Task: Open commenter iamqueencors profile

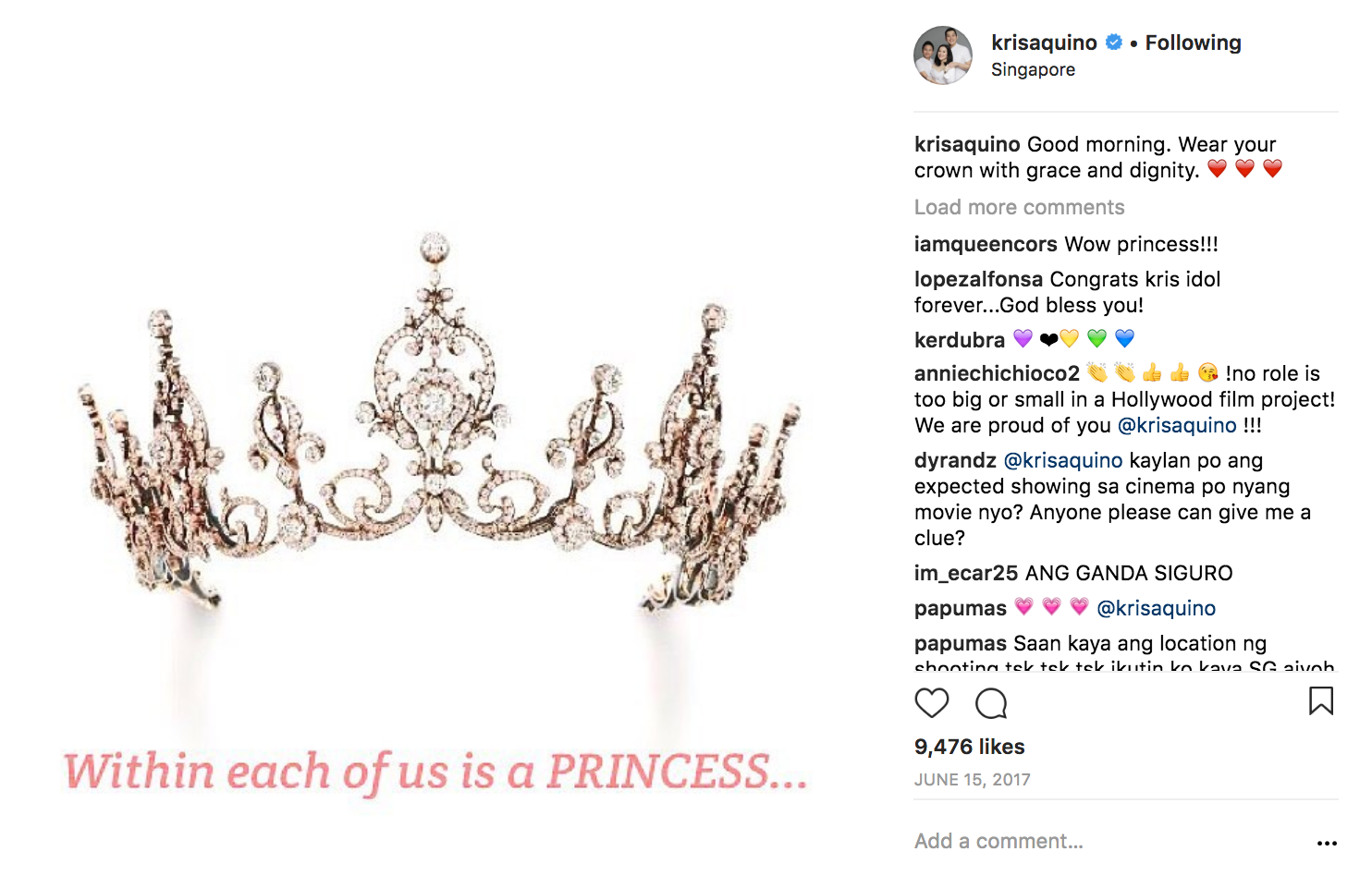Action: click(x=985, y=244)
